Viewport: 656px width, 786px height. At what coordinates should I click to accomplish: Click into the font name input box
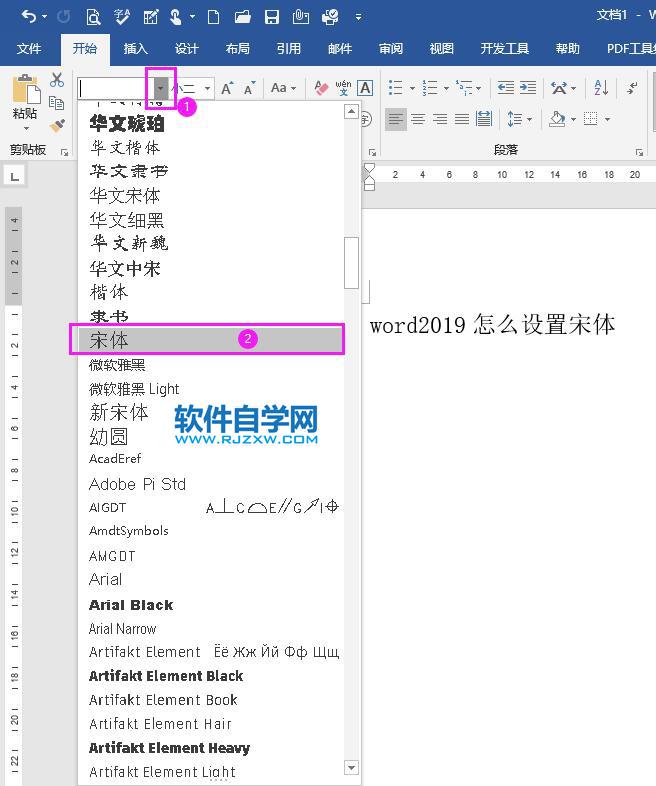coord(116,89)
